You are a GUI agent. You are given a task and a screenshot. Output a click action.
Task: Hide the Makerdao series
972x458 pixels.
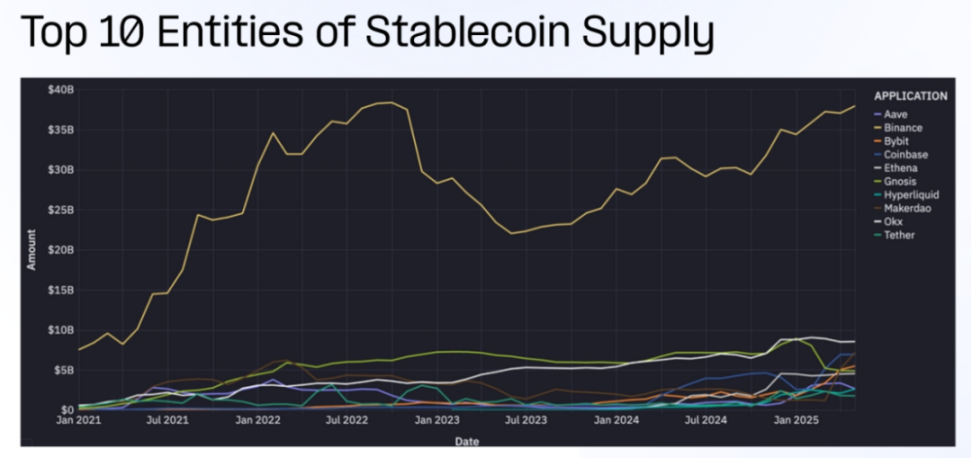click(x=902, y=208)
